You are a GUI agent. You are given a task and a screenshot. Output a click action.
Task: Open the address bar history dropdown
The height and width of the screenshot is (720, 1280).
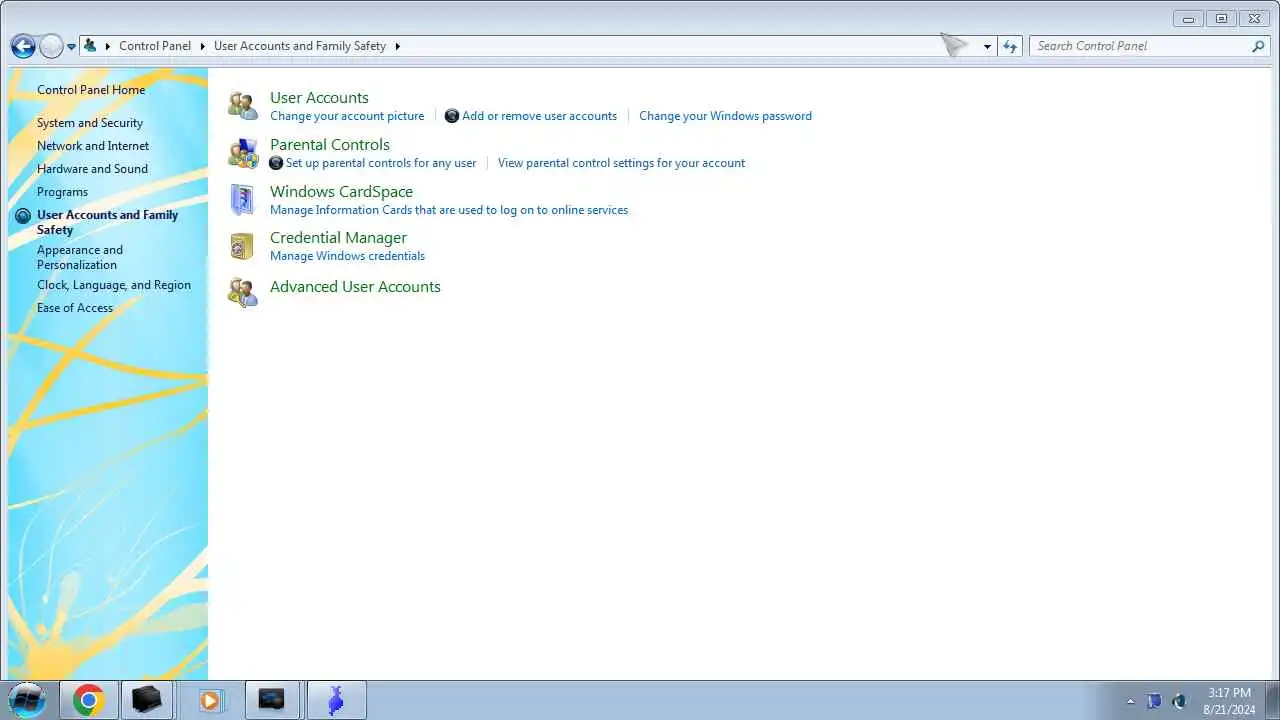(987, 46)
